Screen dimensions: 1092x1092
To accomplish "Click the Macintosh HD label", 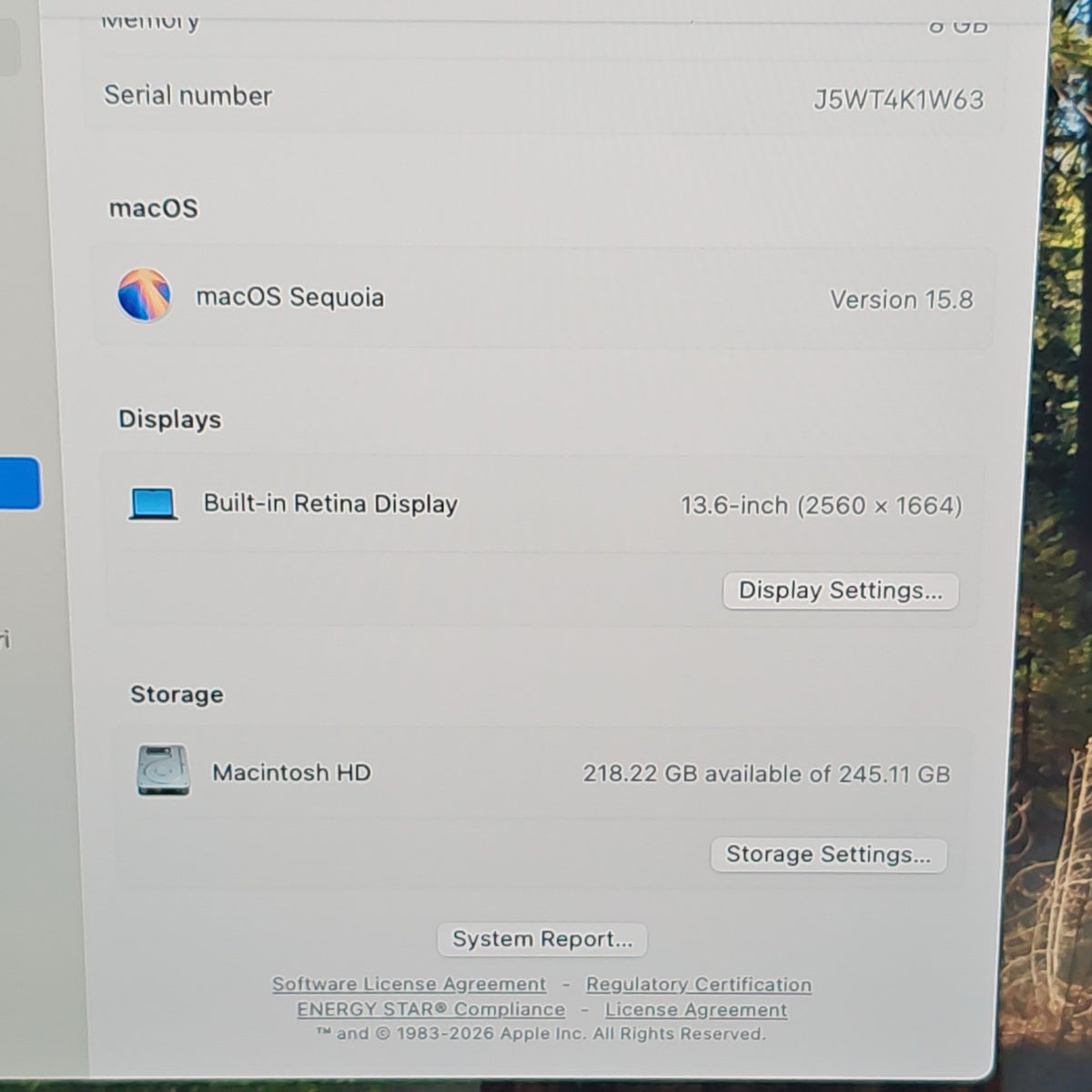I will pos(291,773).
